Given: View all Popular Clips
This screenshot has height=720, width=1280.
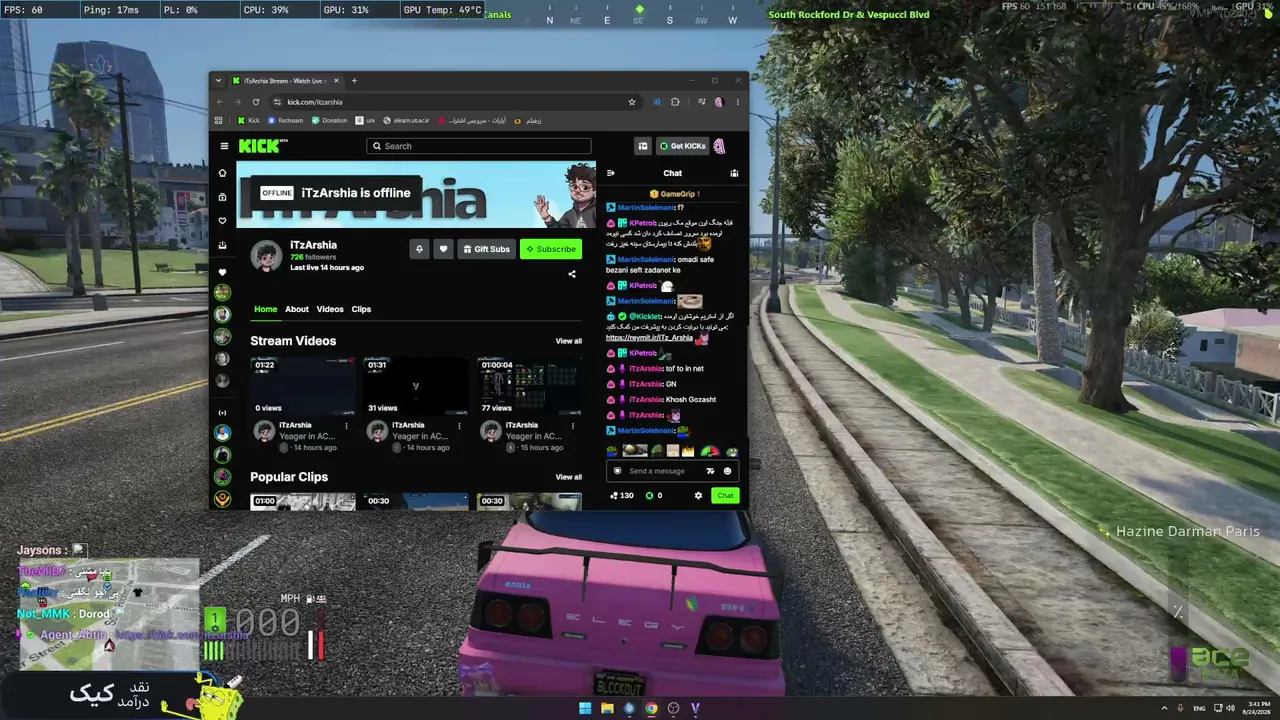Looking at the screenshot, I should [x=569, y=477].
